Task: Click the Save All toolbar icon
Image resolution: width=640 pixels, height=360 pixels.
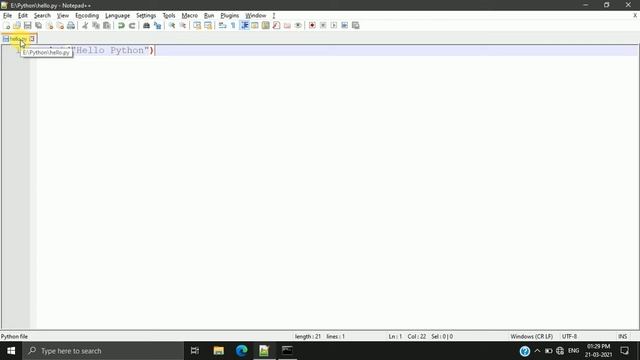Action: point(38,25)
